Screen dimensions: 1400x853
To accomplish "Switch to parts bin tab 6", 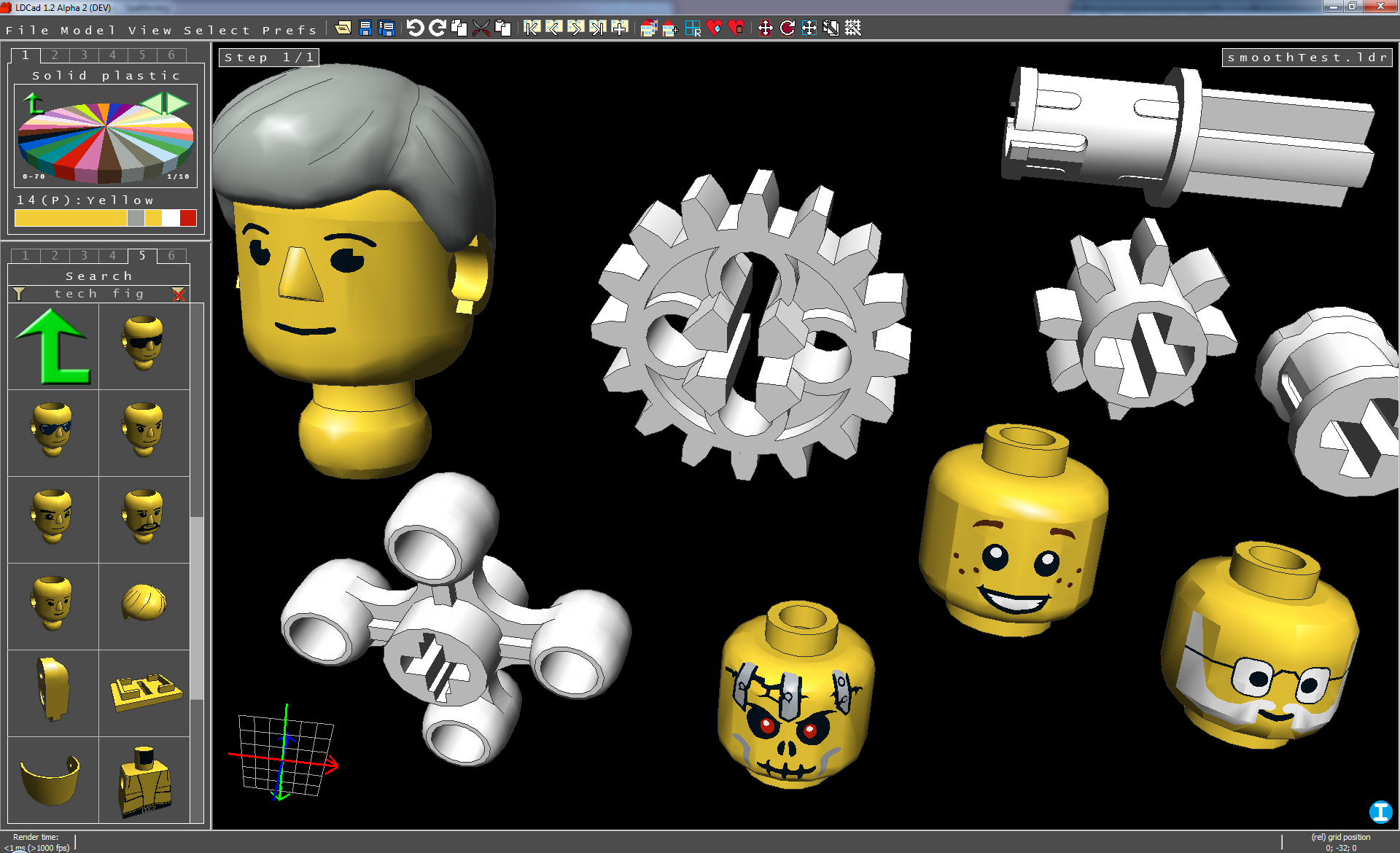I will tap(171, 256).
